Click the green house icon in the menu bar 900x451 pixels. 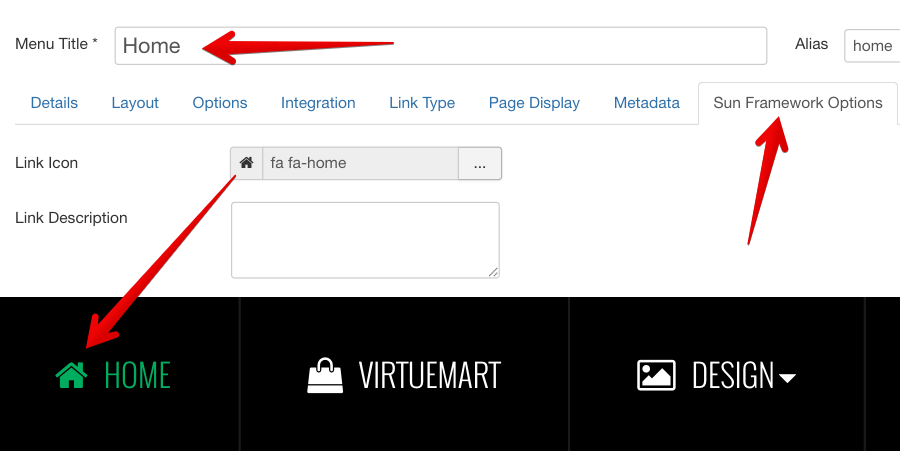tap(72, 375)
